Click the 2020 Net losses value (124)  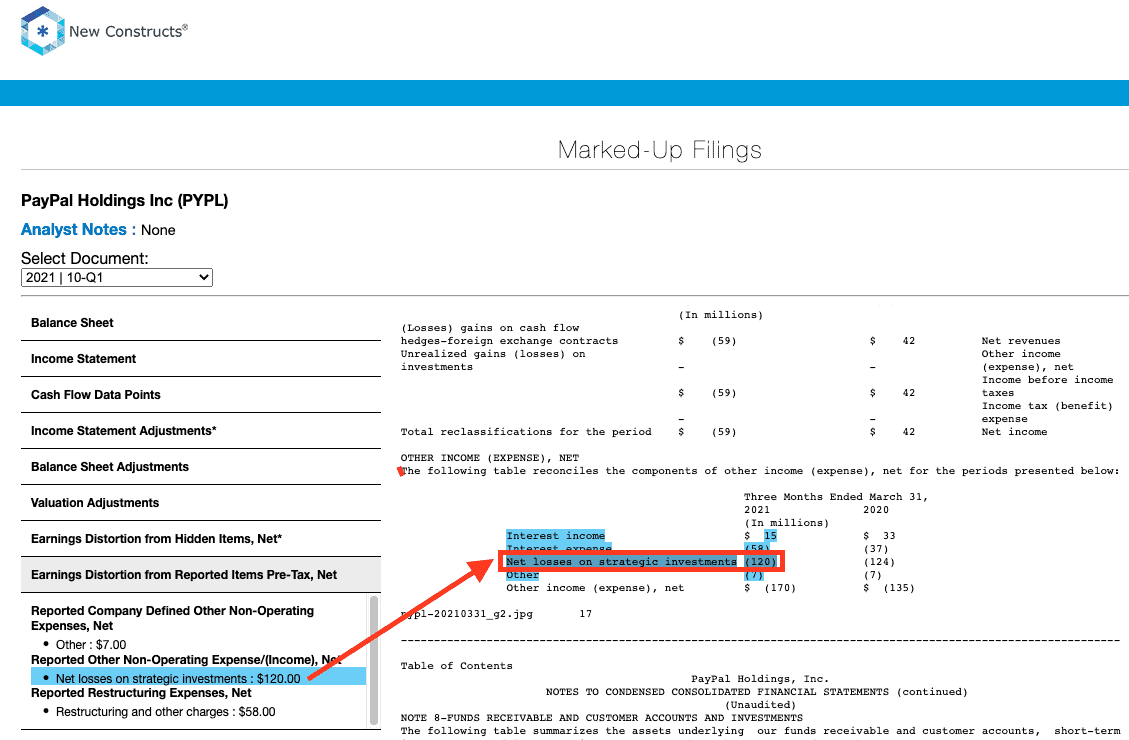pos(879,561)
